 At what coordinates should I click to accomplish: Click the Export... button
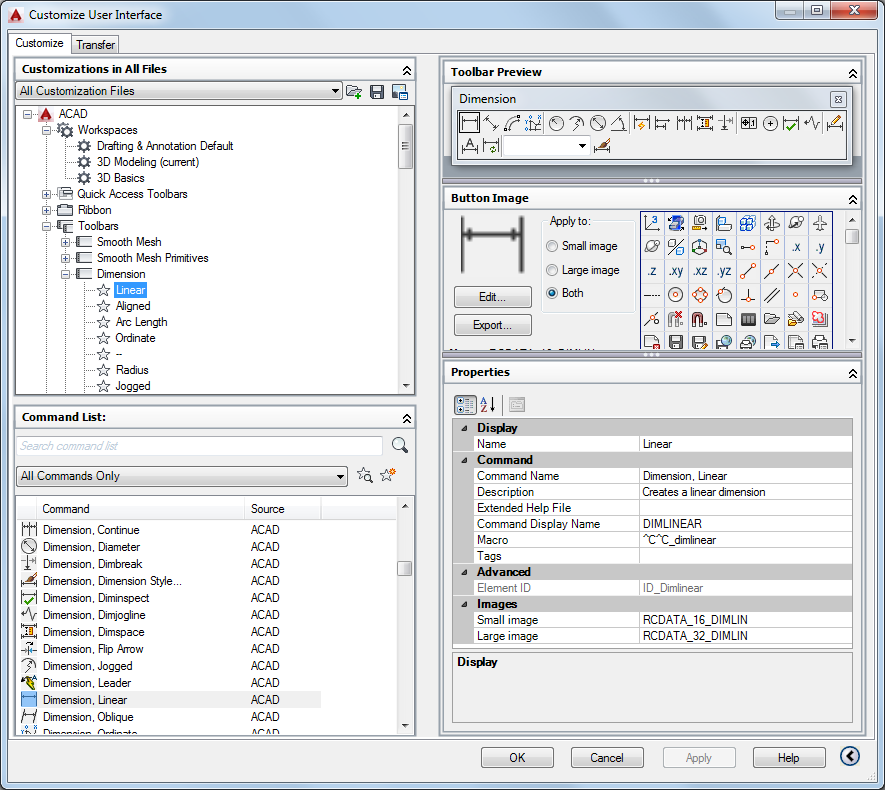tap(493, 325)
